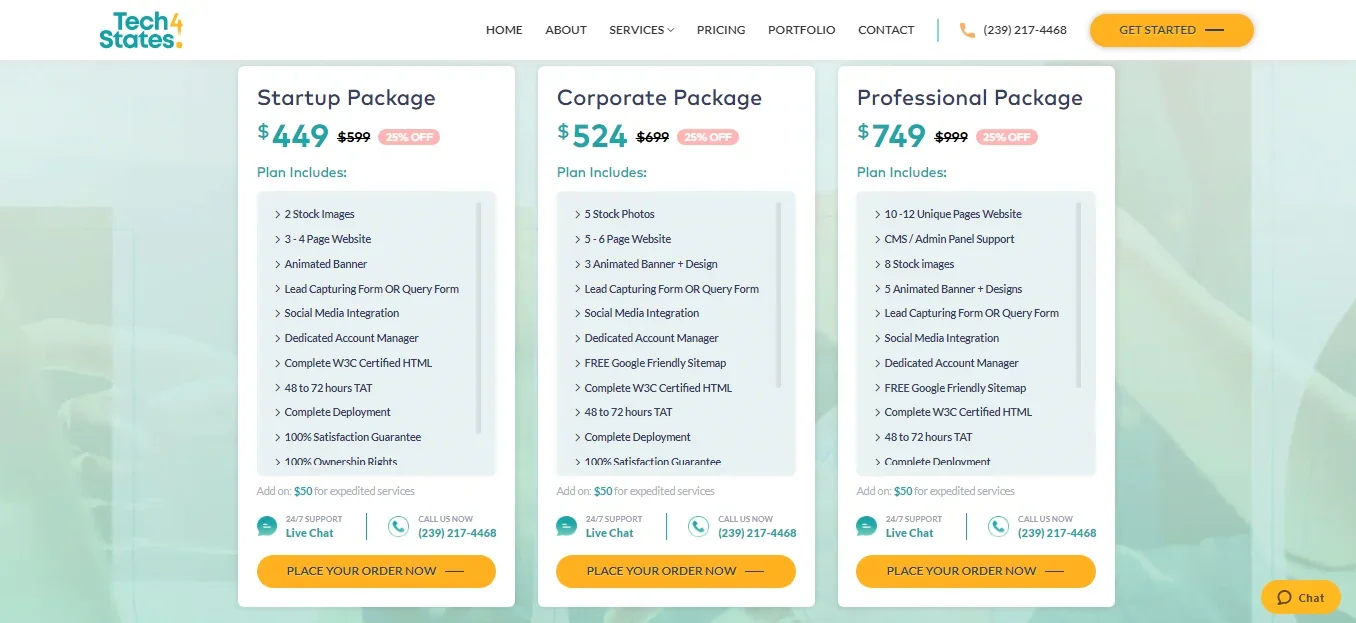This screenshot has height=623, width=1356.
Task: Click Corporate Package feature list scrollbar
Action: [779, 295]
